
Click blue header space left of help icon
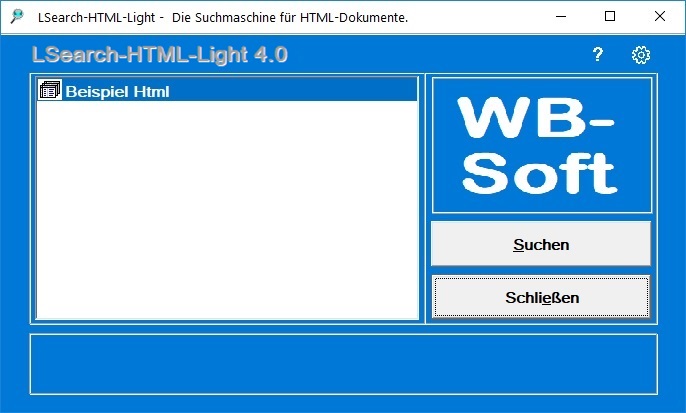click(450, 55)
